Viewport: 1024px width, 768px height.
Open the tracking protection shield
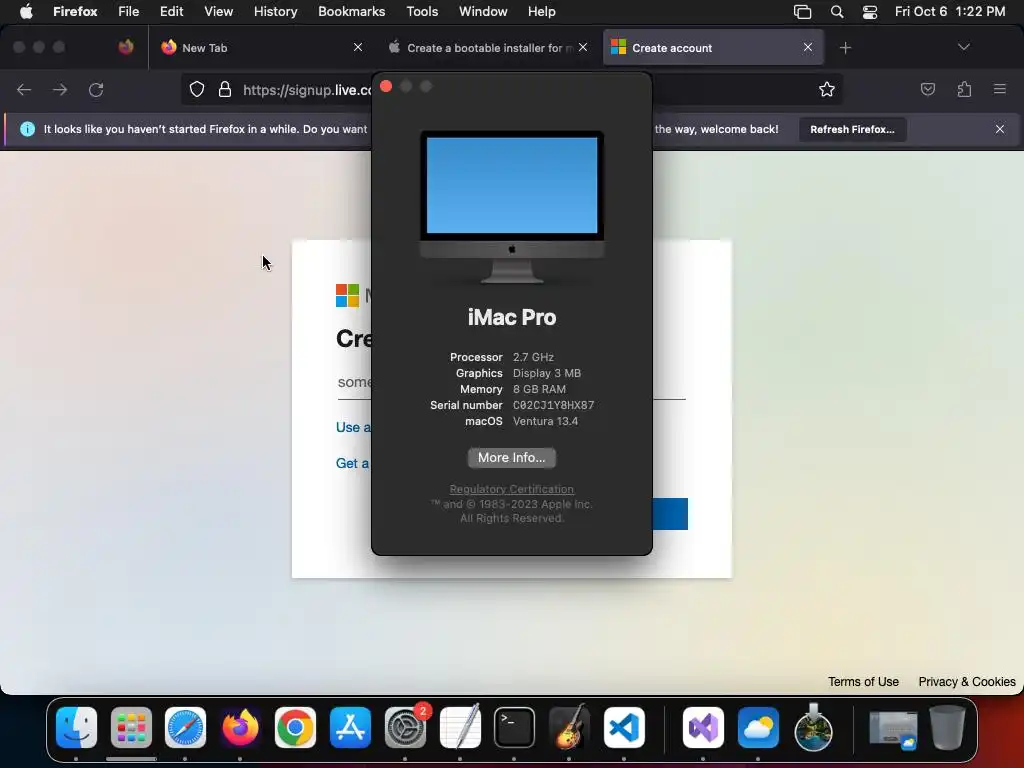[197, 89]
